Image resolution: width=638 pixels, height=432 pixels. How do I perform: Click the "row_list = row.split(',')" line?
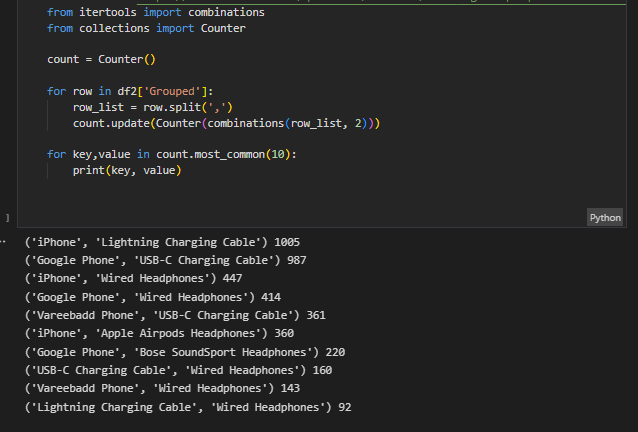point(153,107)
